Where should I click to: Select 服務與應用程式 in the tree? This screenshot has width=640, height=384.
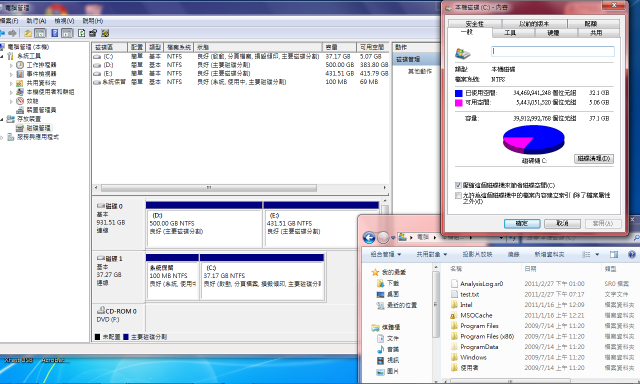pos(38,137)
